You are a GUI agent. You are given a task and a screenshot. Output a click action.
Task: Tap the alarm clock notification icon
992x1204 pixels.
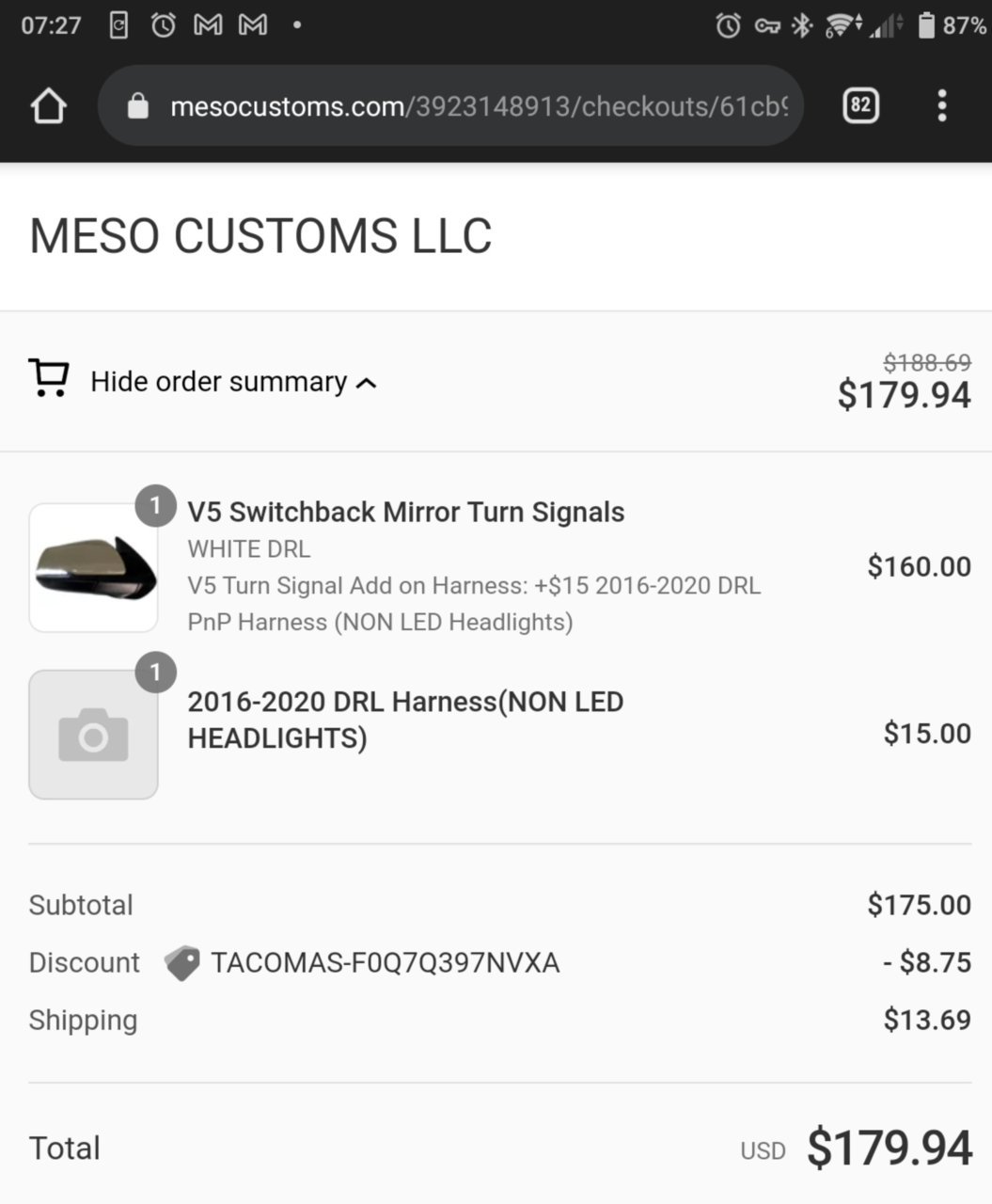click(x=164, y=25)
